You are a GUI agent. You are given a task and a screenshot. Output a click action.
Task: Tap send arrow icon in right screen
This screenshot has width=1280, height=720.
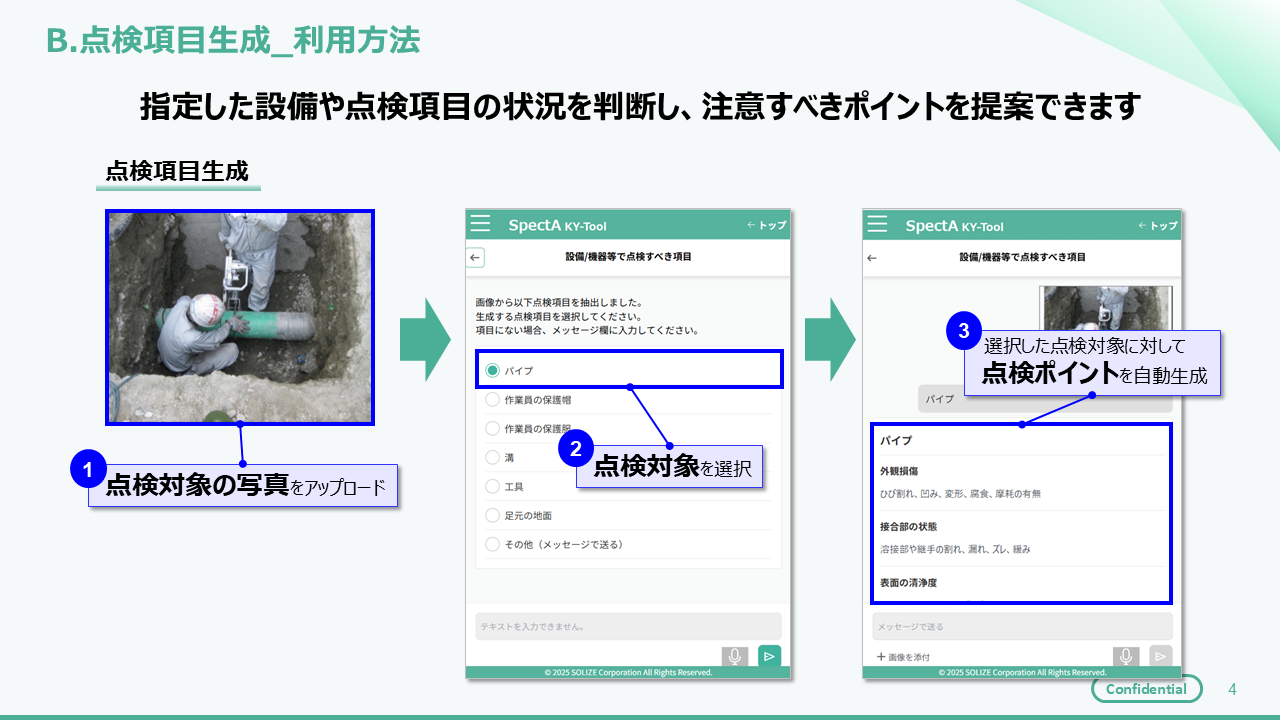tap(1160, 656)
